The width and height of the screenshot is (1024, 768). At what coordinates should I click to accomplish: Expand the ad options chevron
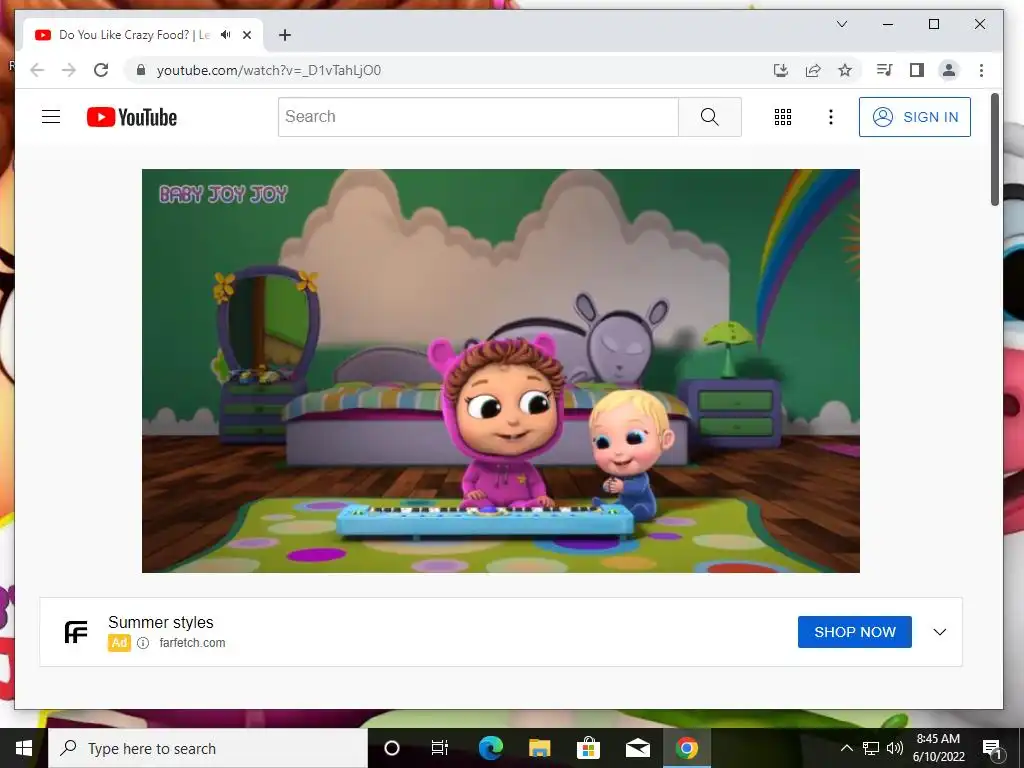(x=940, y=632)
